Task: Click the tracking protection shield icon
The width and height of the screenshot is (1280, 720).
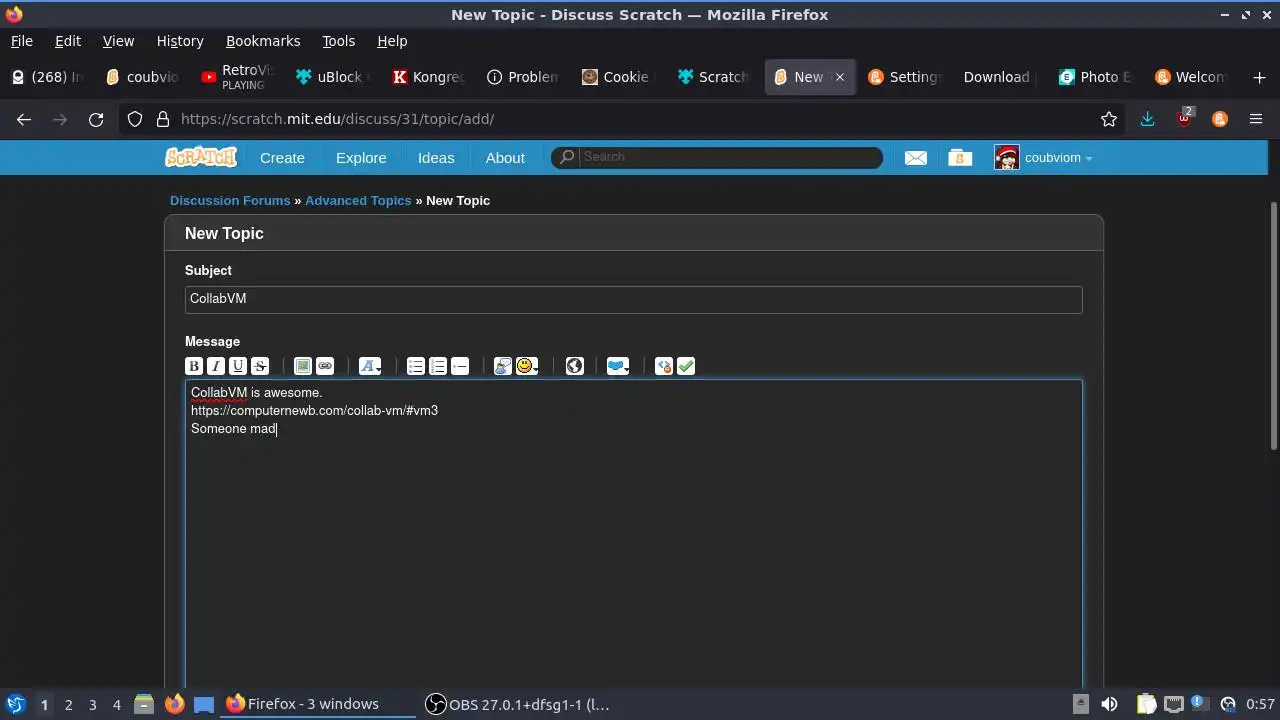Action: [135, 119]
